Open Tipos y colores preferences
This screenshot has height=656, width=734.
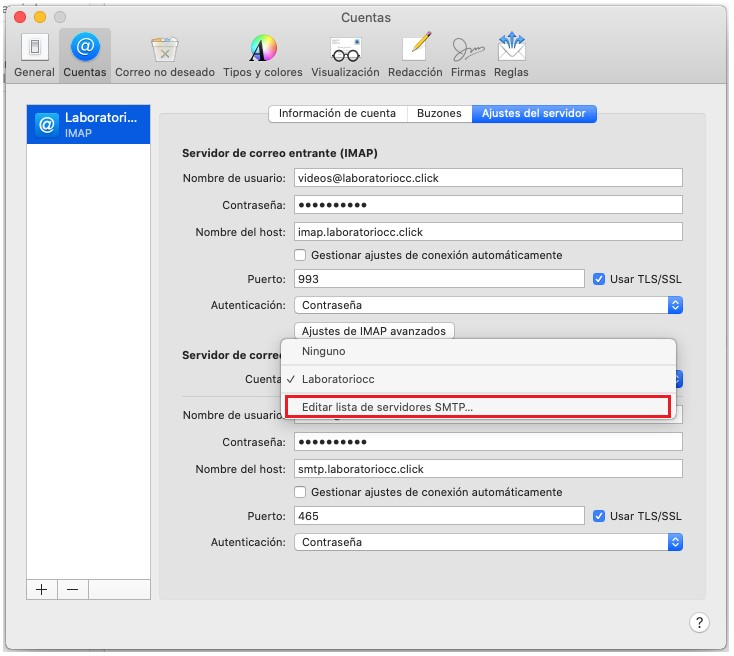263,56
